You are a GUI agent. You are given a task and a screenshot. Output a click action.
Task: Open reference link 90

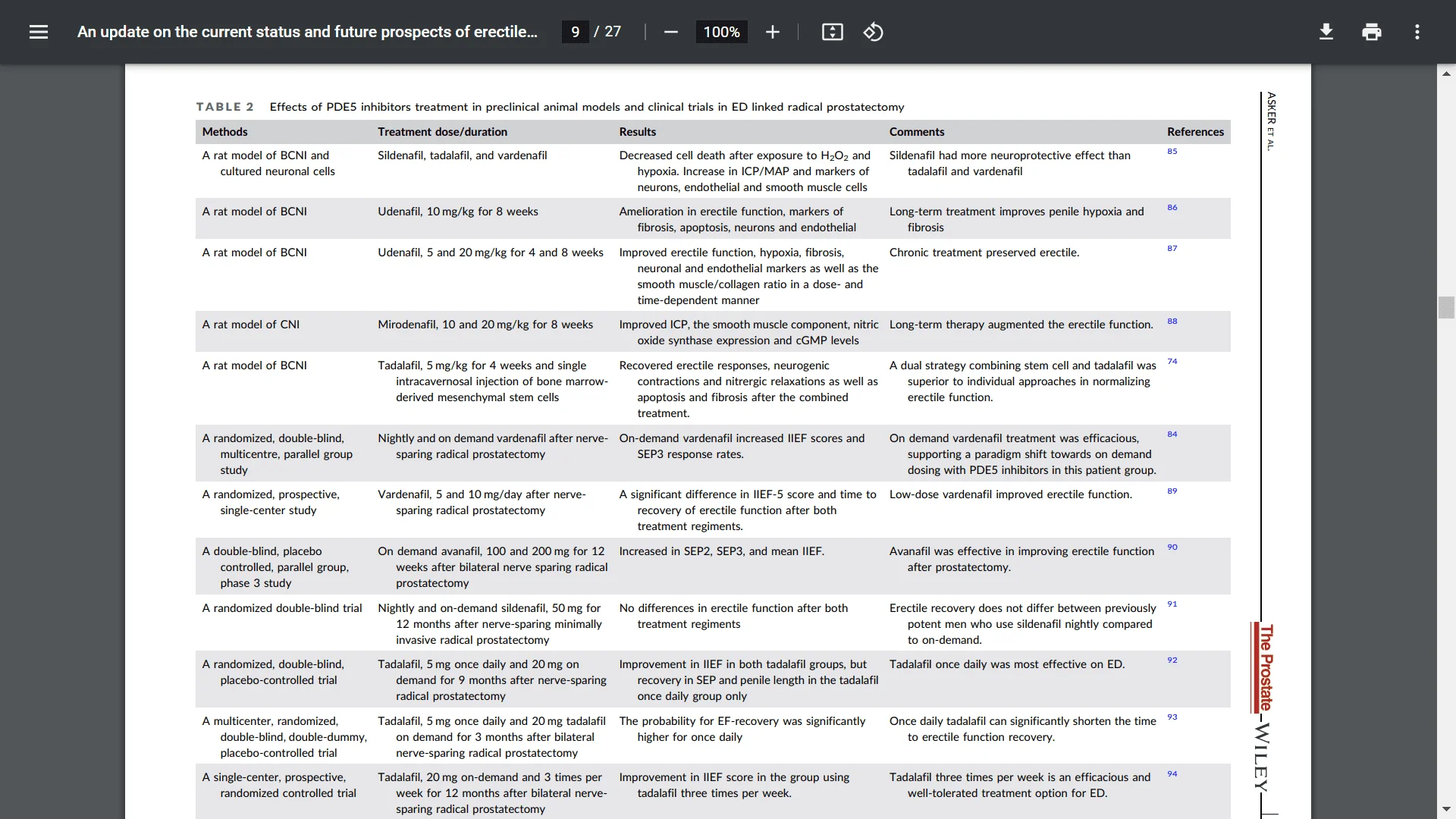pos(1172,548)
